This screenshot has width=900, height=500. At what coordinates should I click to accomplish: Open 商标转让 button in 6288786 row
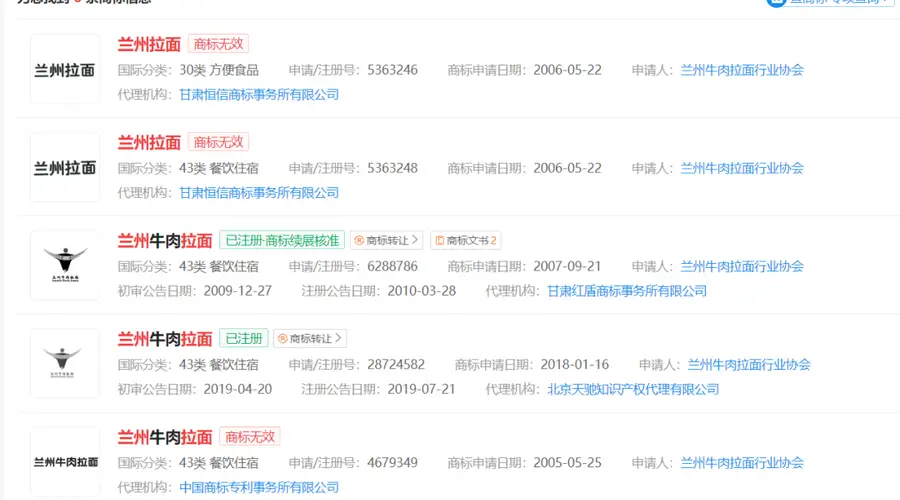386,241
